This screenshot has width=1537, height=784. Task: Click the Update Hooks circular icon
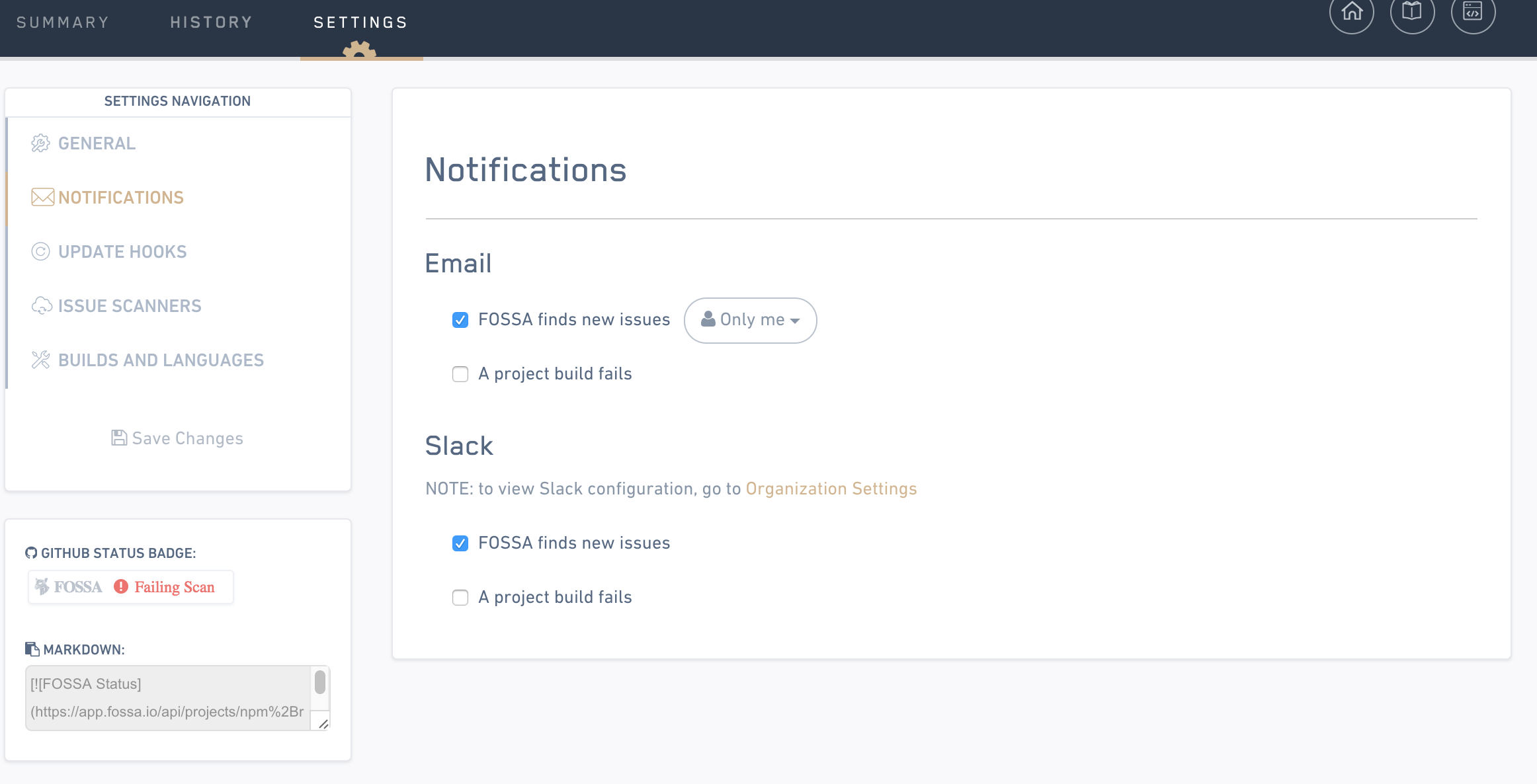40,252
